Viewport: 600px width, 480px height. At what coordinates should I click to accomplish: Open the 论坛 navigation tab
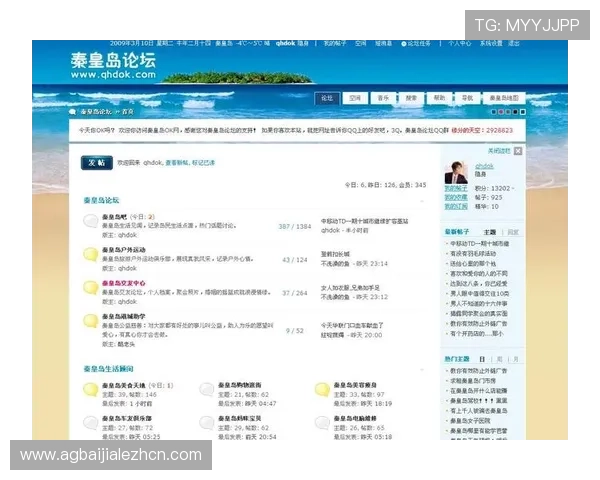point(327,98)
